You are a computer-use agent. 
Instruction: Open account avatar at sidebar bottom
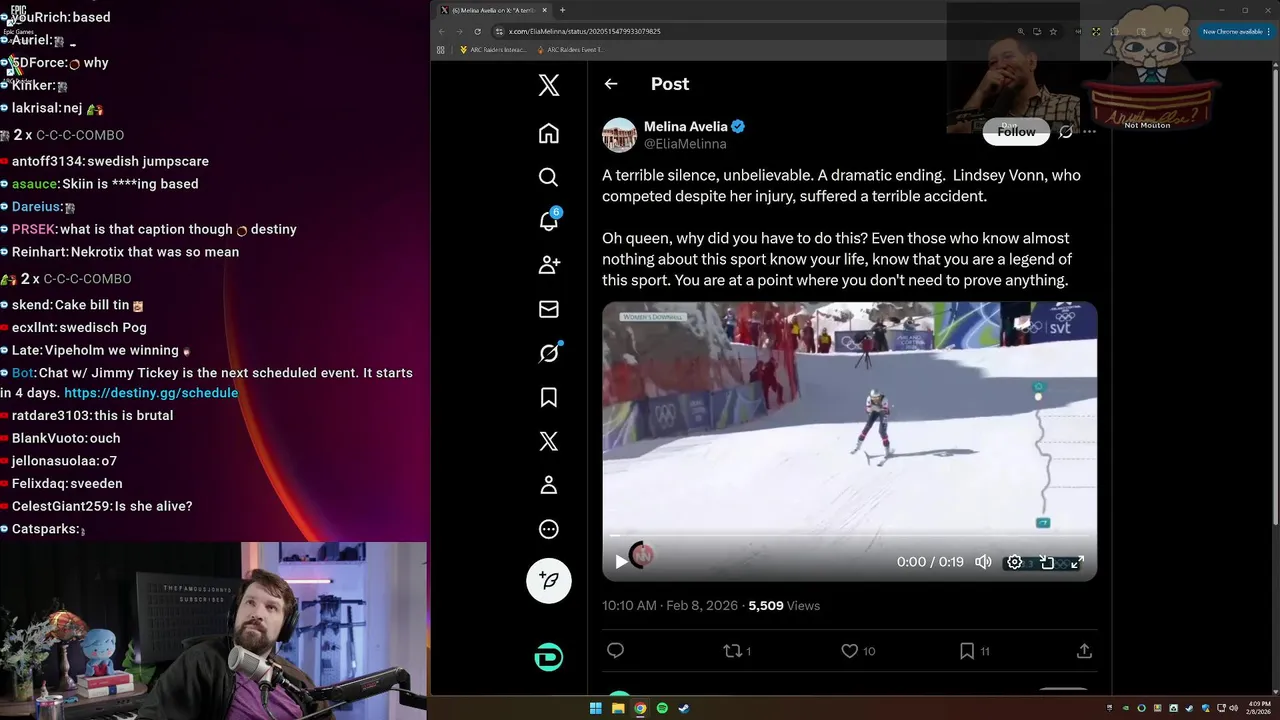pyautogui.click(x=549, y=657)
